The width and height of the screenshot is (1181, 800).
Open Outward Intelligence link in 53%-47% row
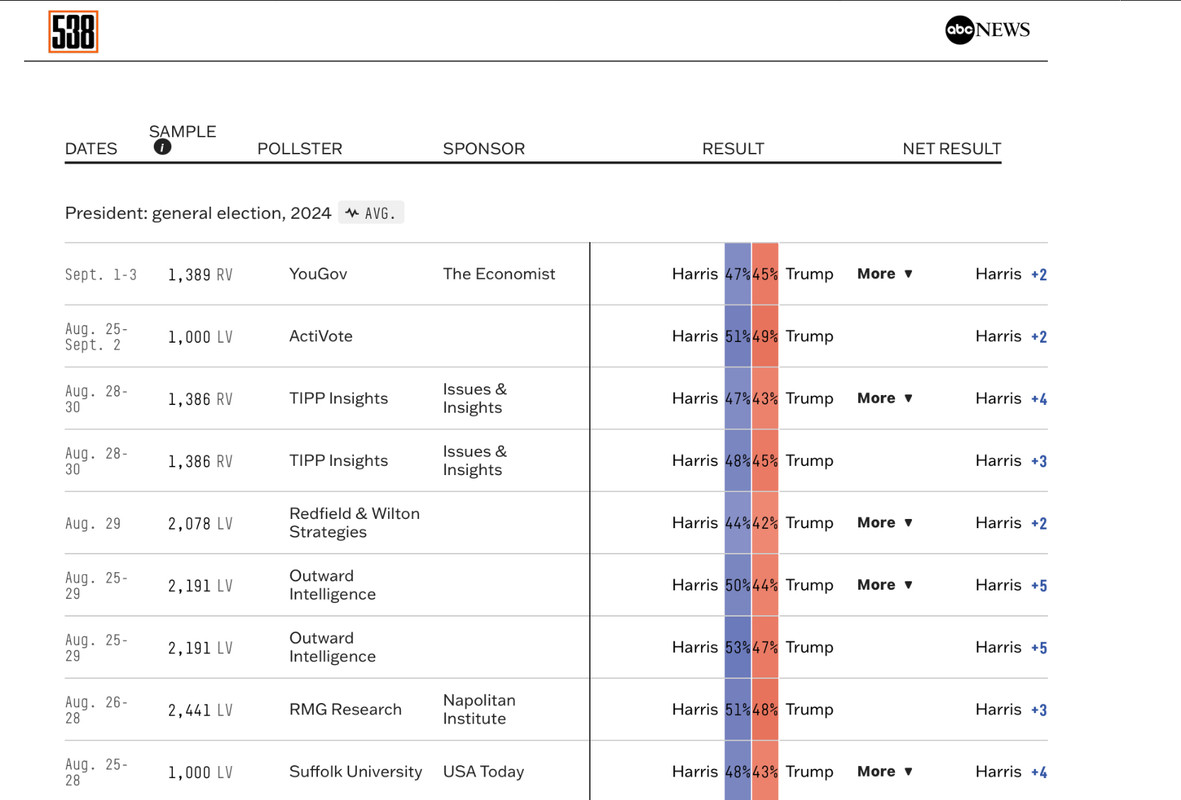332,647
